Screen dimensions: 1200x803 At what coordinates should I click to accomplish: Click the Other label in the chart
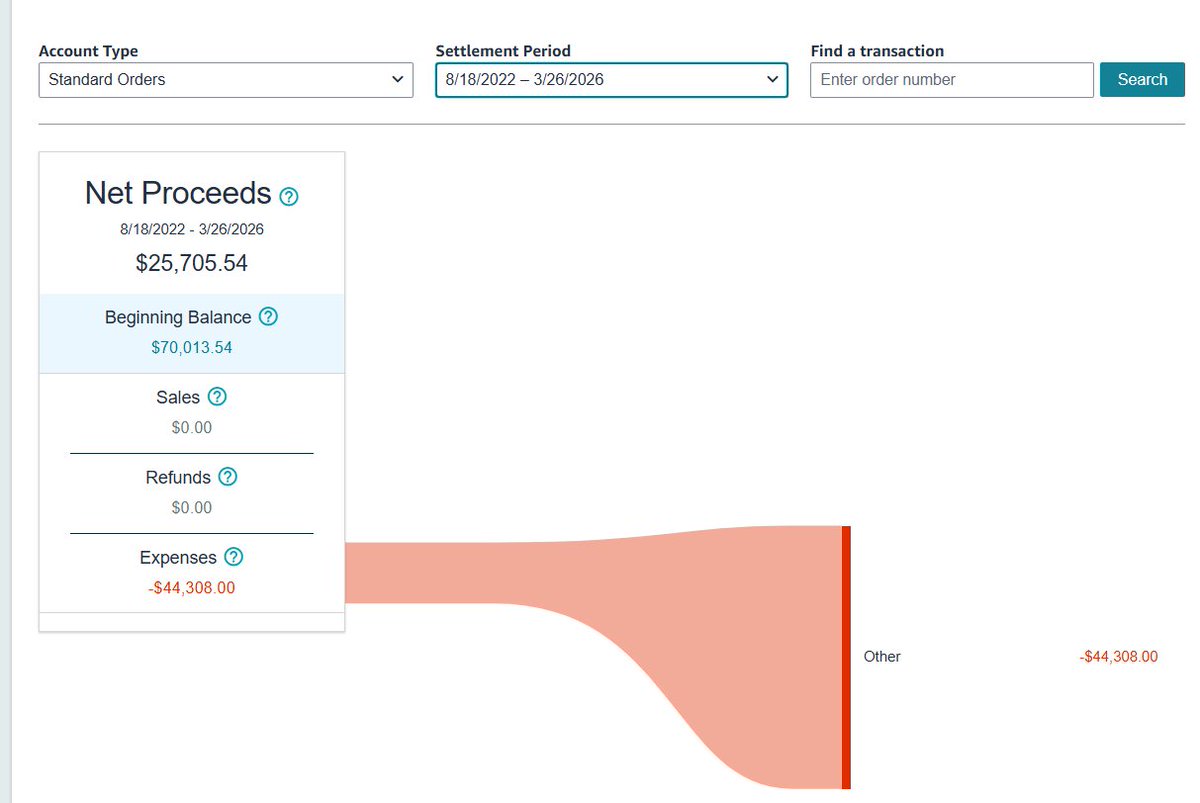(882, 657)
